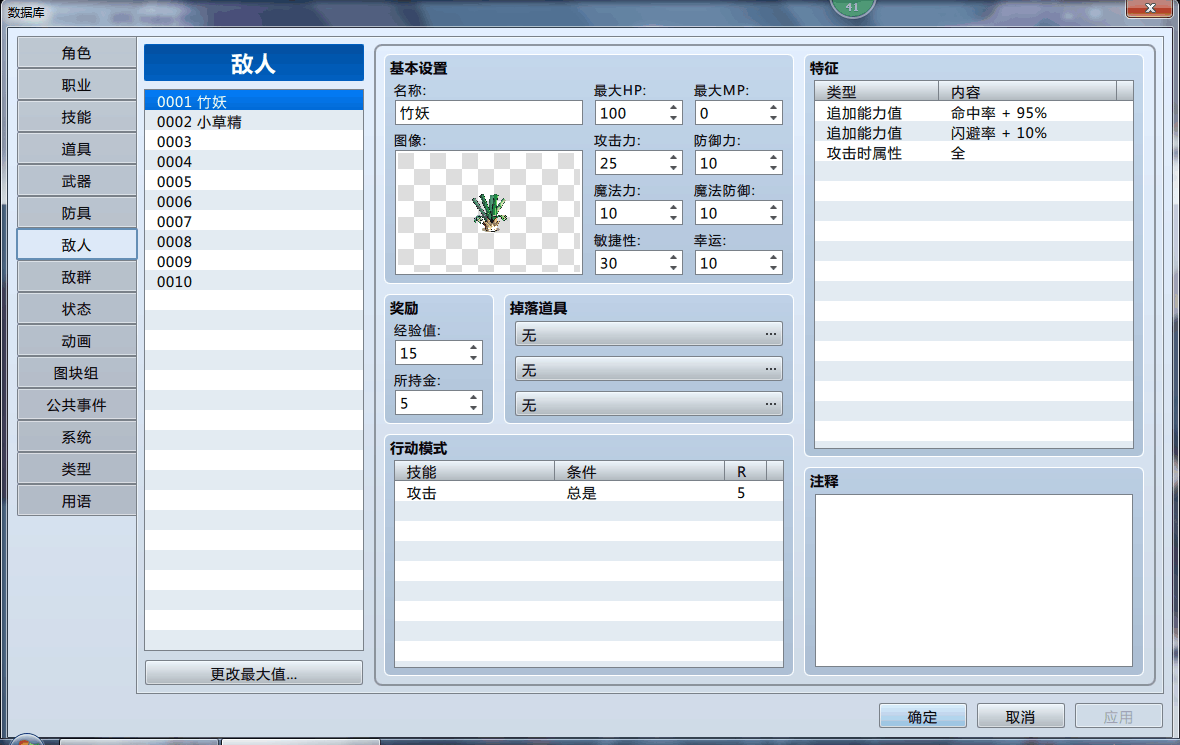
Task: Switch to the 类型 tab
Action: coord(77,469)
